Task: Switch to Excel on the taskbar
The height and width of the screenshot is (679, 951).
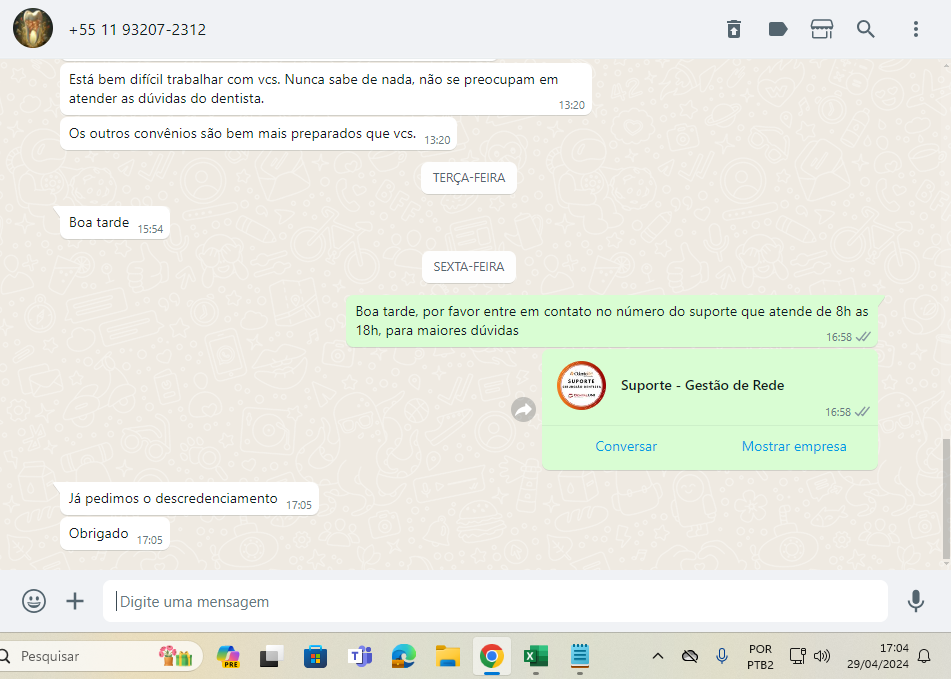Action: tap(536, 656)
